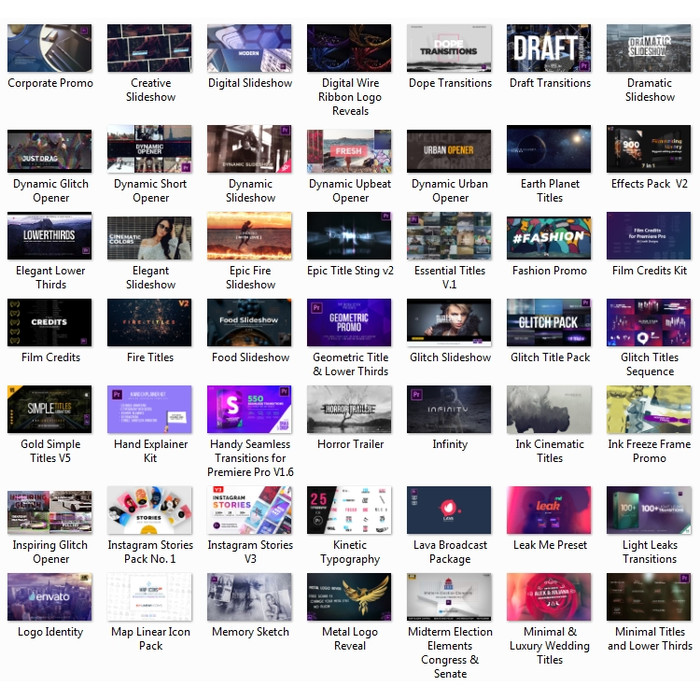This screenshot has width=700, height=700.
Task: Select the Earth Planet Titles icon
Action: [x=550, y=149]
